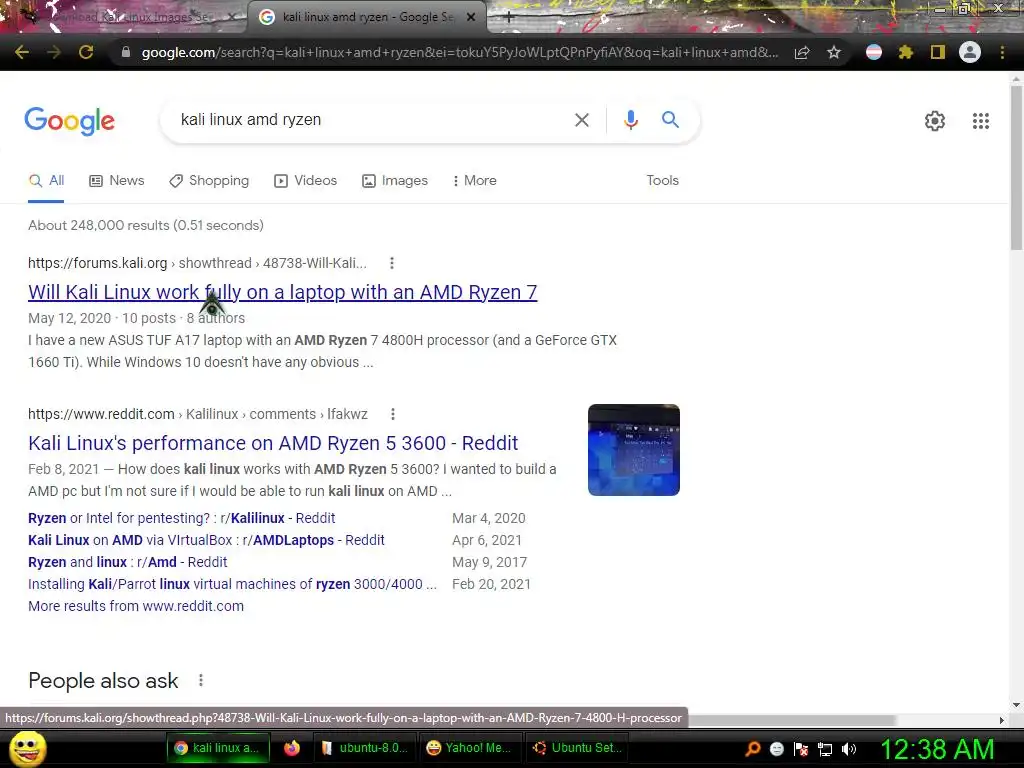Switch to the Shopping tab
This screenshot has height=768, width=1024.
click(x=209, y=181)
